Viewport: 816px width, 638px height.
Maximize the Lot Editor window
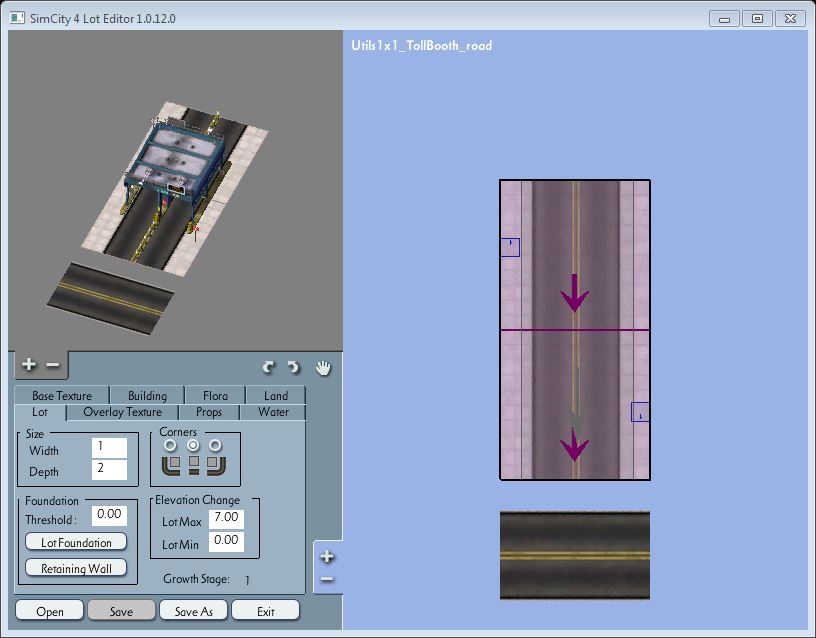tap(758, 19)
